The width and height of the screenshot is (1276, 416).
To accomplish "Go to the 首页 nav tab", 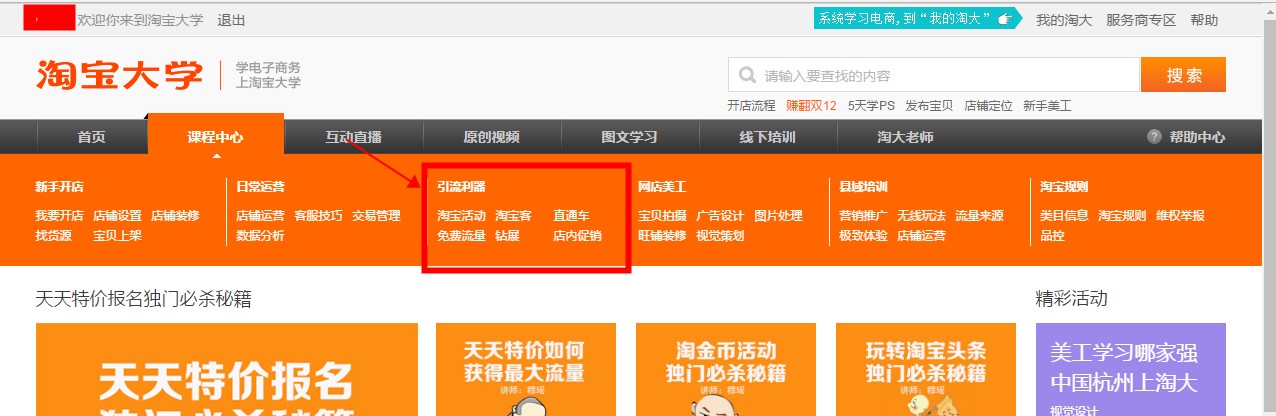I will click(x=91, y=137).
